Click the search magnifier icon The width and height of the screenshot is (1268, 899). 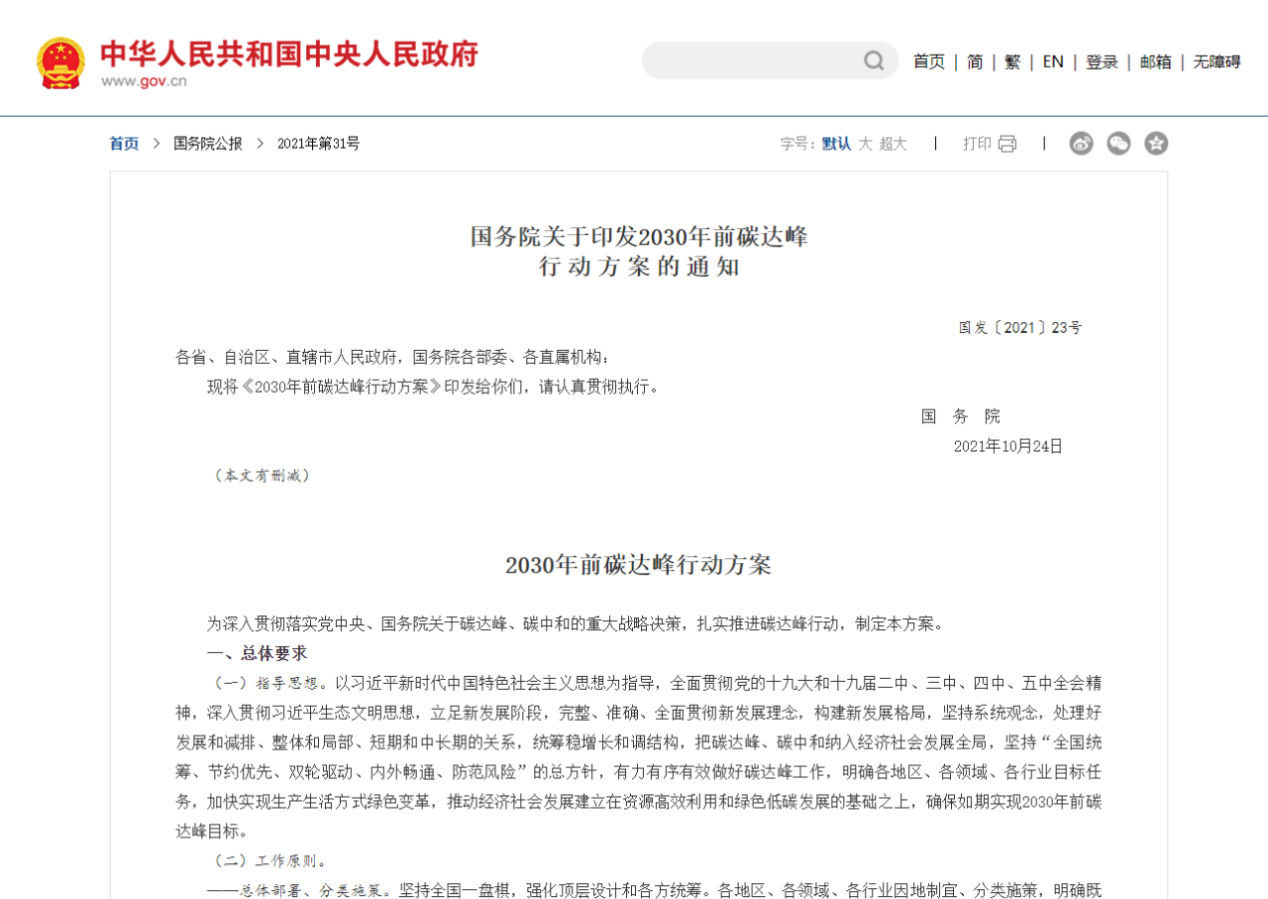(874, 61)
